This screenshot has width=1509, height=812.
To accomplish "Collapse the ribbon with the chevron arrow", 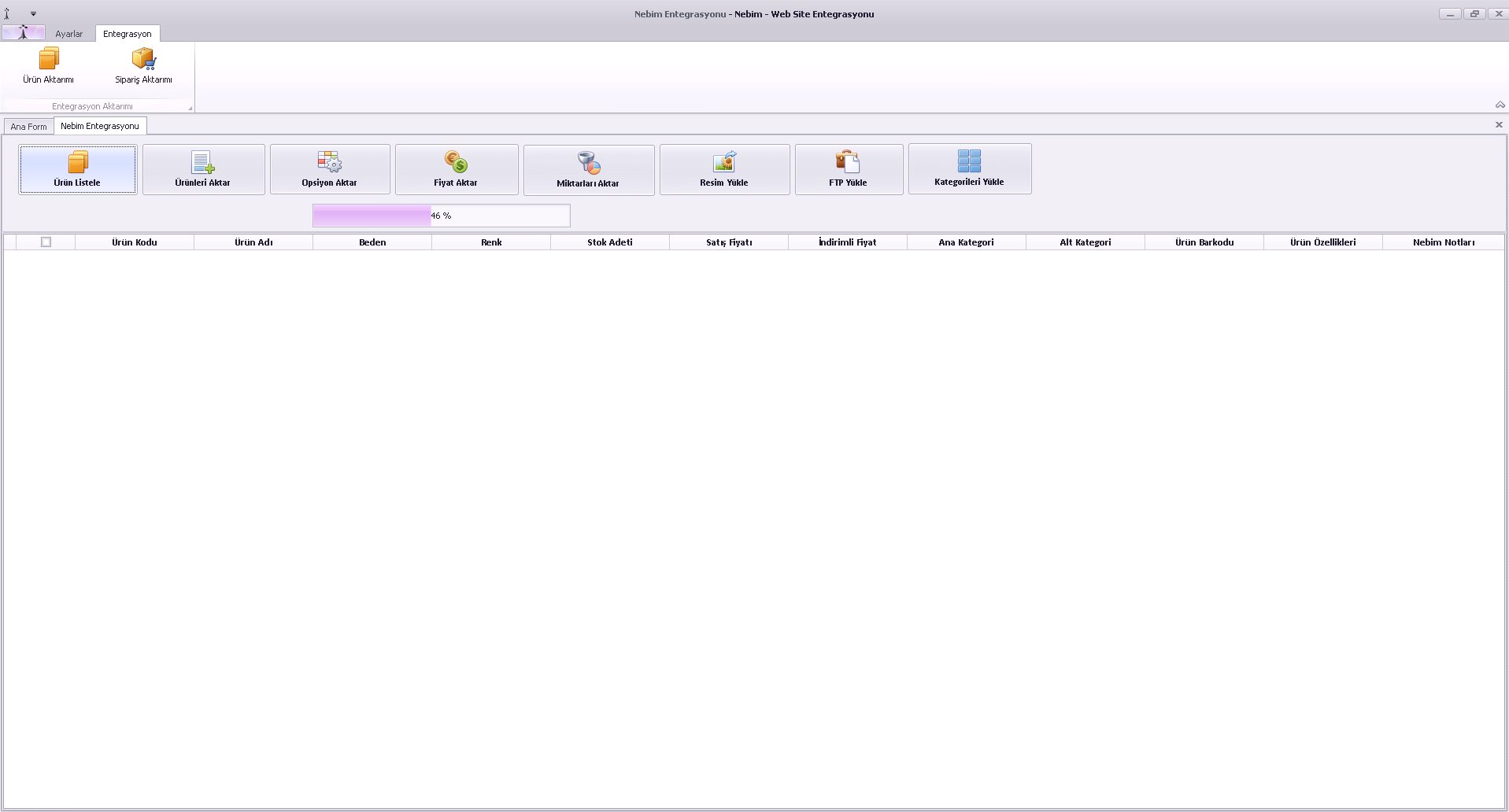I will [x=1500, y=105].
